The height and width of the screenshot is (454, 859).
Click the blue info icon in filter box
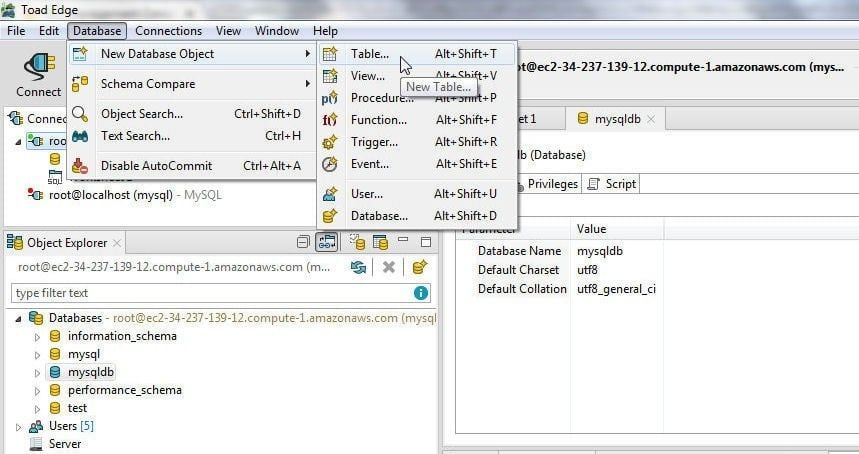[421, 293]
